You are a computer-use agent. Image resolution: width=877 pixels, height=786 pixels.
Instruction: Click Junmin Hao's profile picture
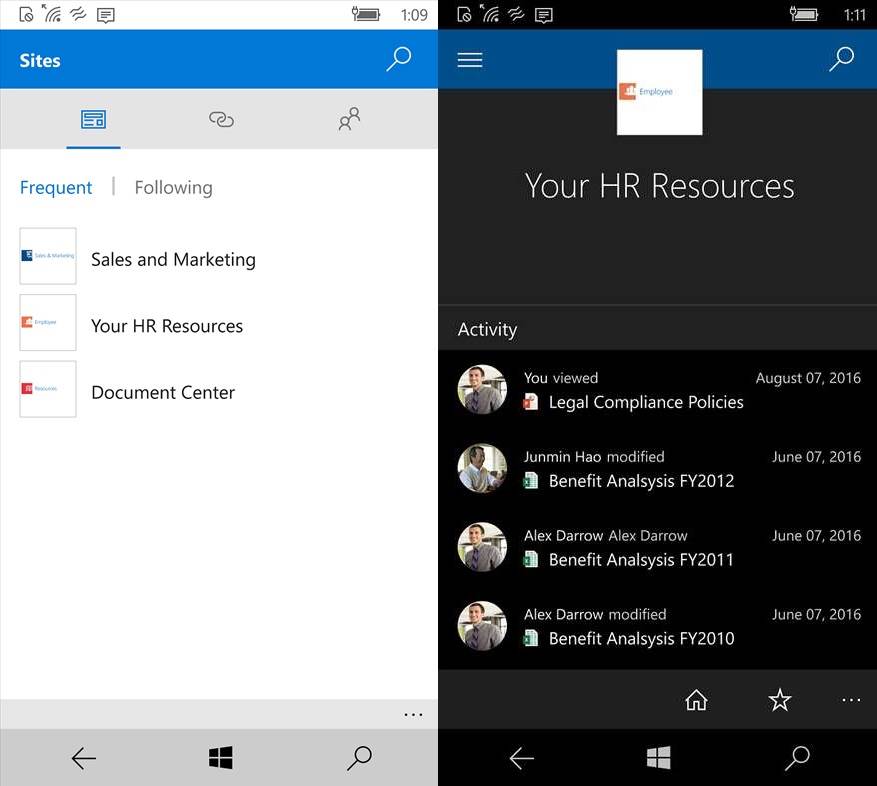click(482, 468)
